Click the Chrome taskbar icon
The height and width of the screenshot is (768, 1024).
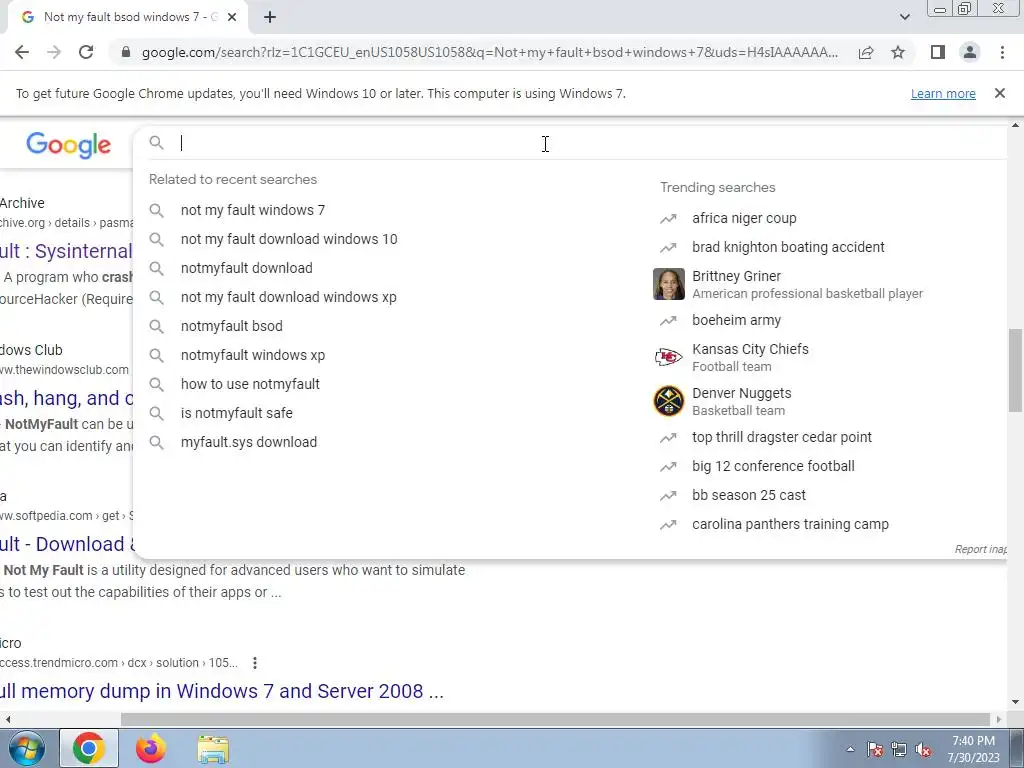coord(89,748)
